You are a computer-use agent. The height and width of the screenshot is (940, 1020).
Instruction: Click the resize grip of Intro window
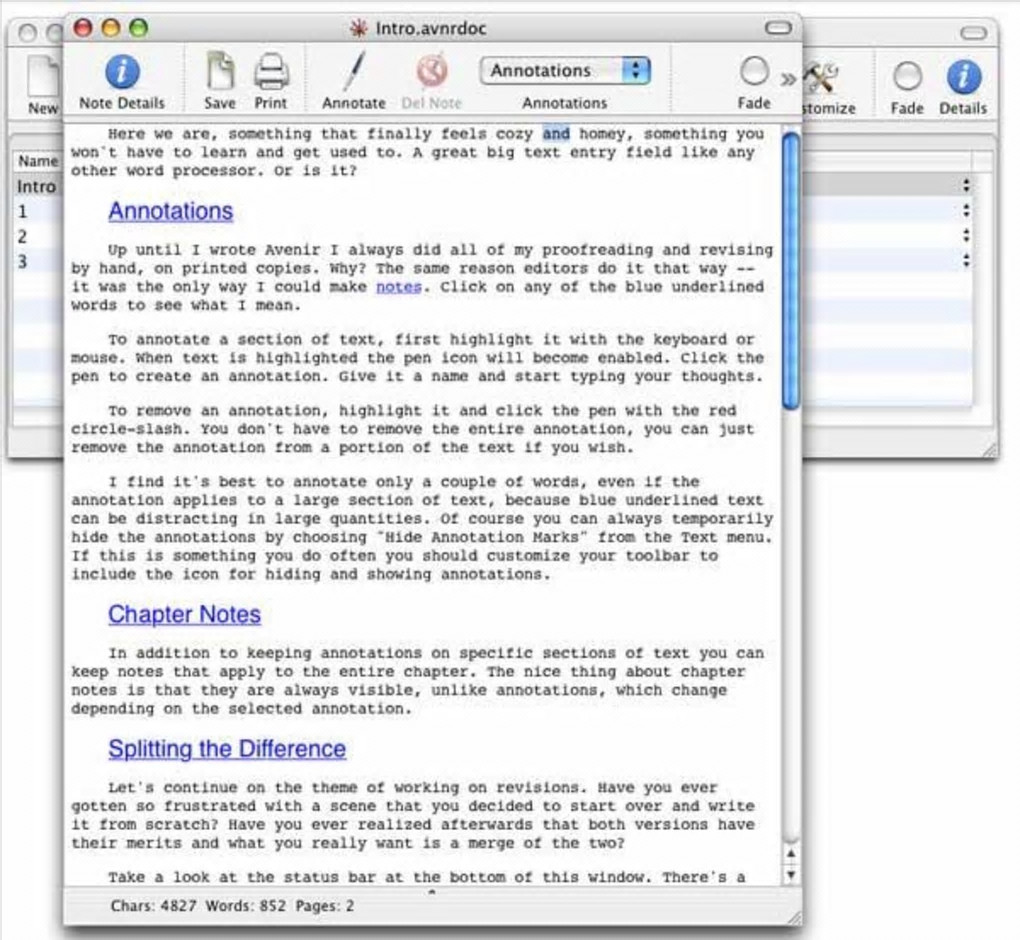794,917
